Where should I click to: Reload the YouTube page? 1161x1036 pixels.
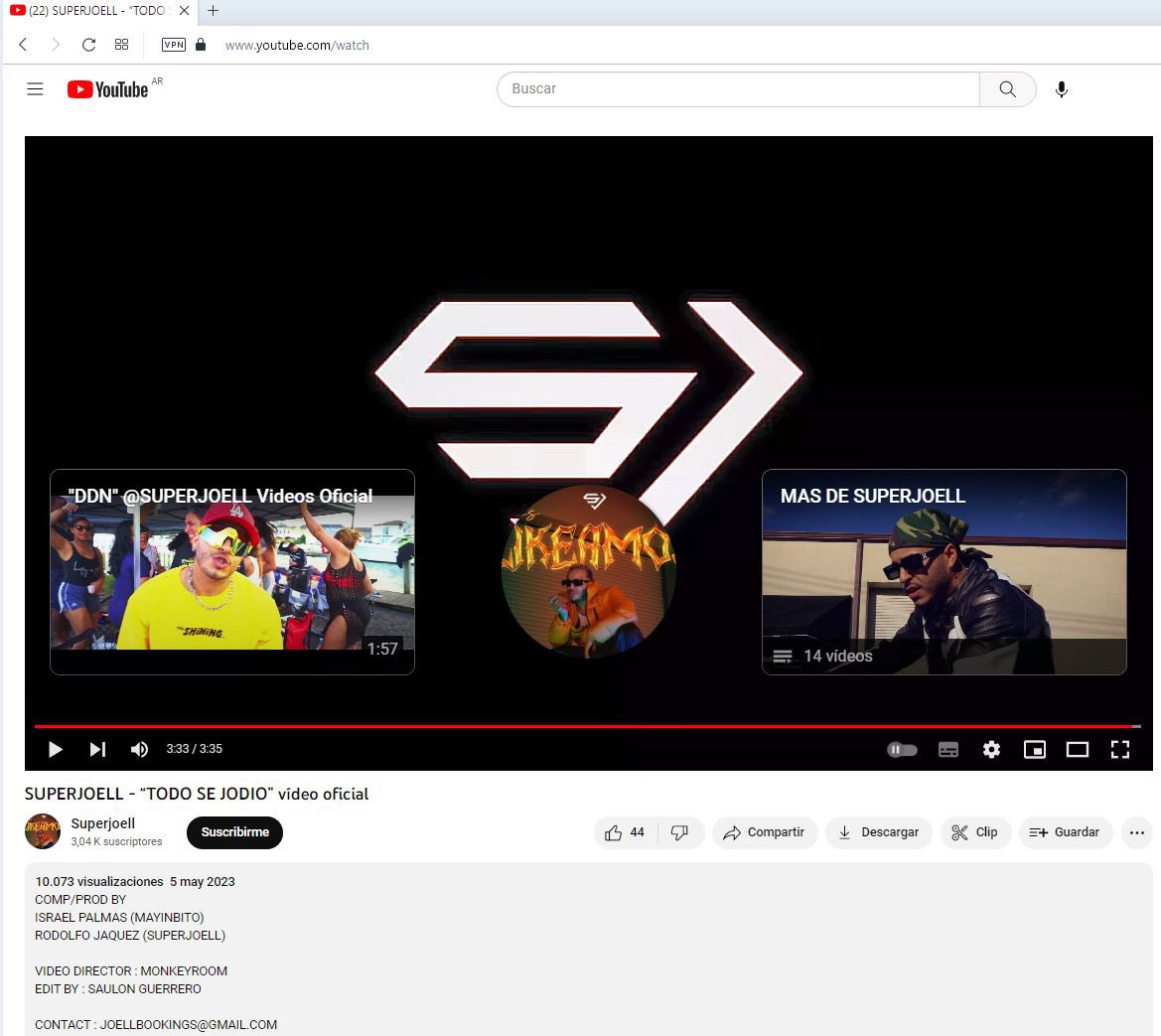click(88, 45)
